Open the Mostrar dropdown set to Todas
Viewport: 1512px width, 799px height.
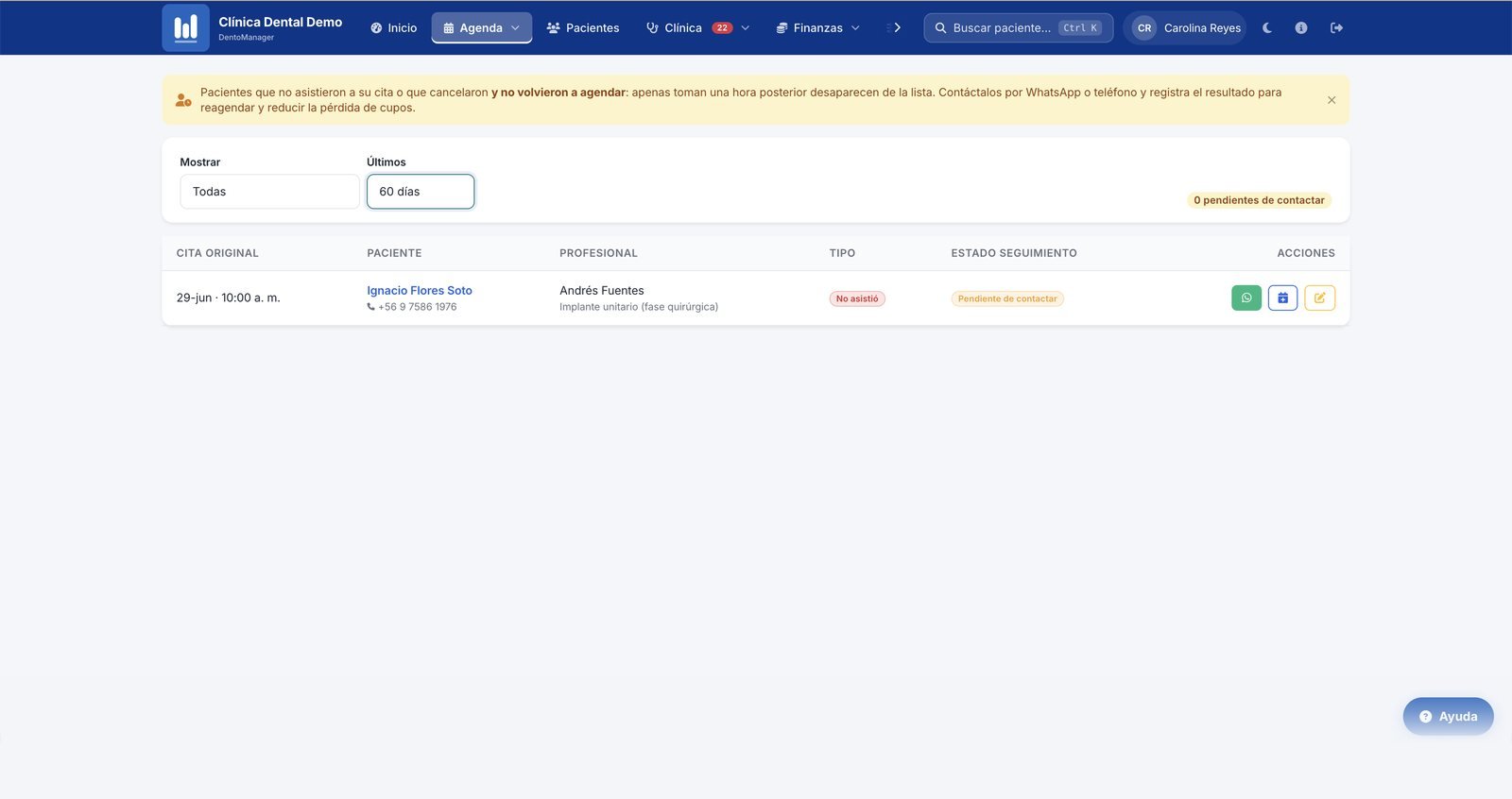tap(269, 192)
